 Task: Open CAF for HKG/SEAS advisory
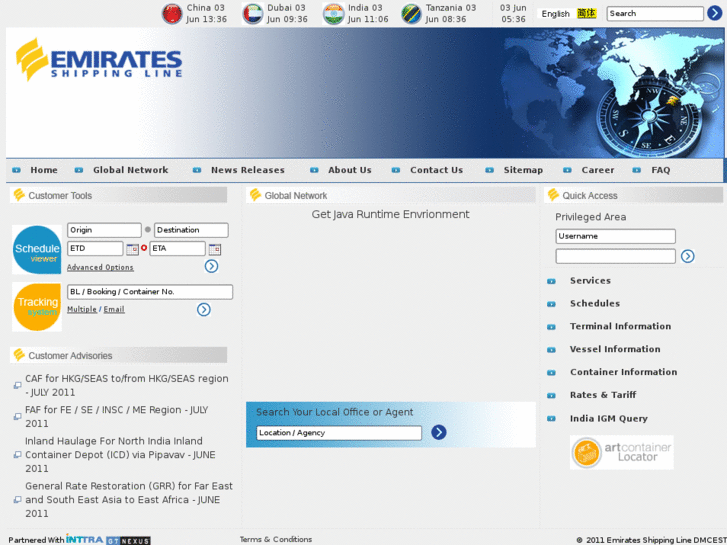point(127,385)
